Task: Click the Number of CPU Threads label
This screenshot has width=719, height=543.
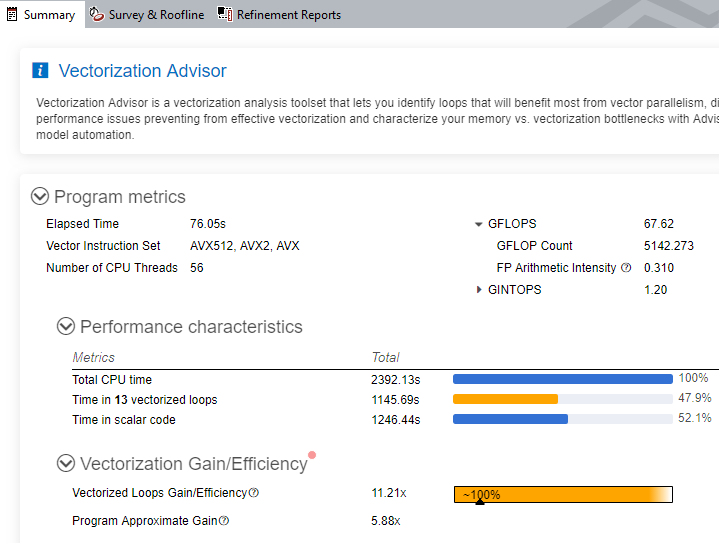Action: click(x=112, y=268)
